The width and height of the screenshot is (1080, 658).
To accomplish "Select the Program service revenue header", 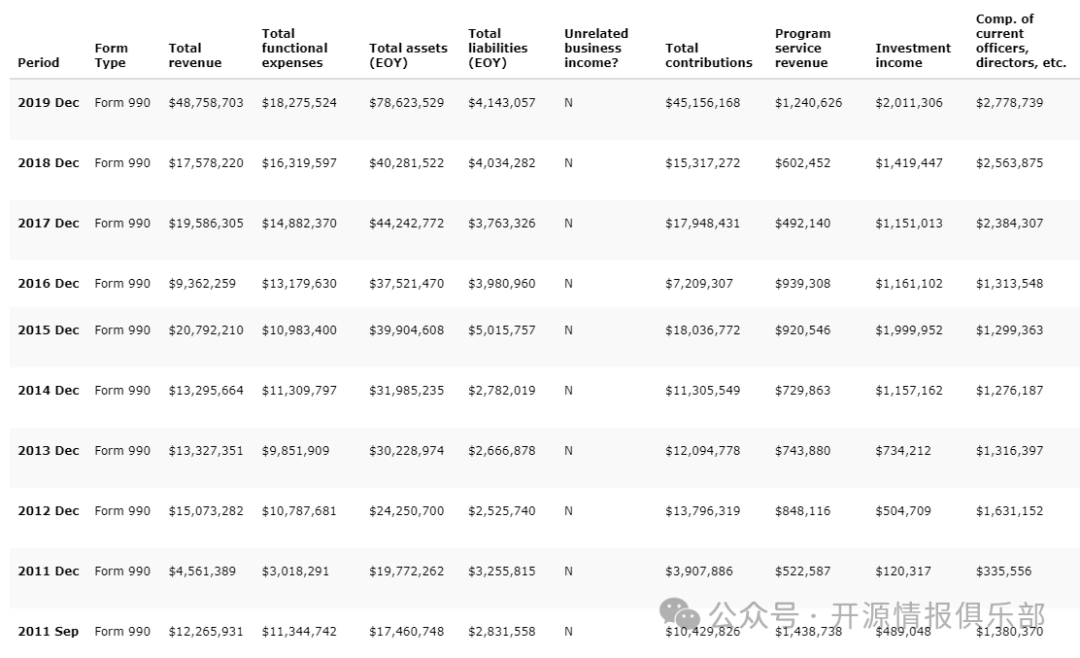I will [x=801, y=48].
